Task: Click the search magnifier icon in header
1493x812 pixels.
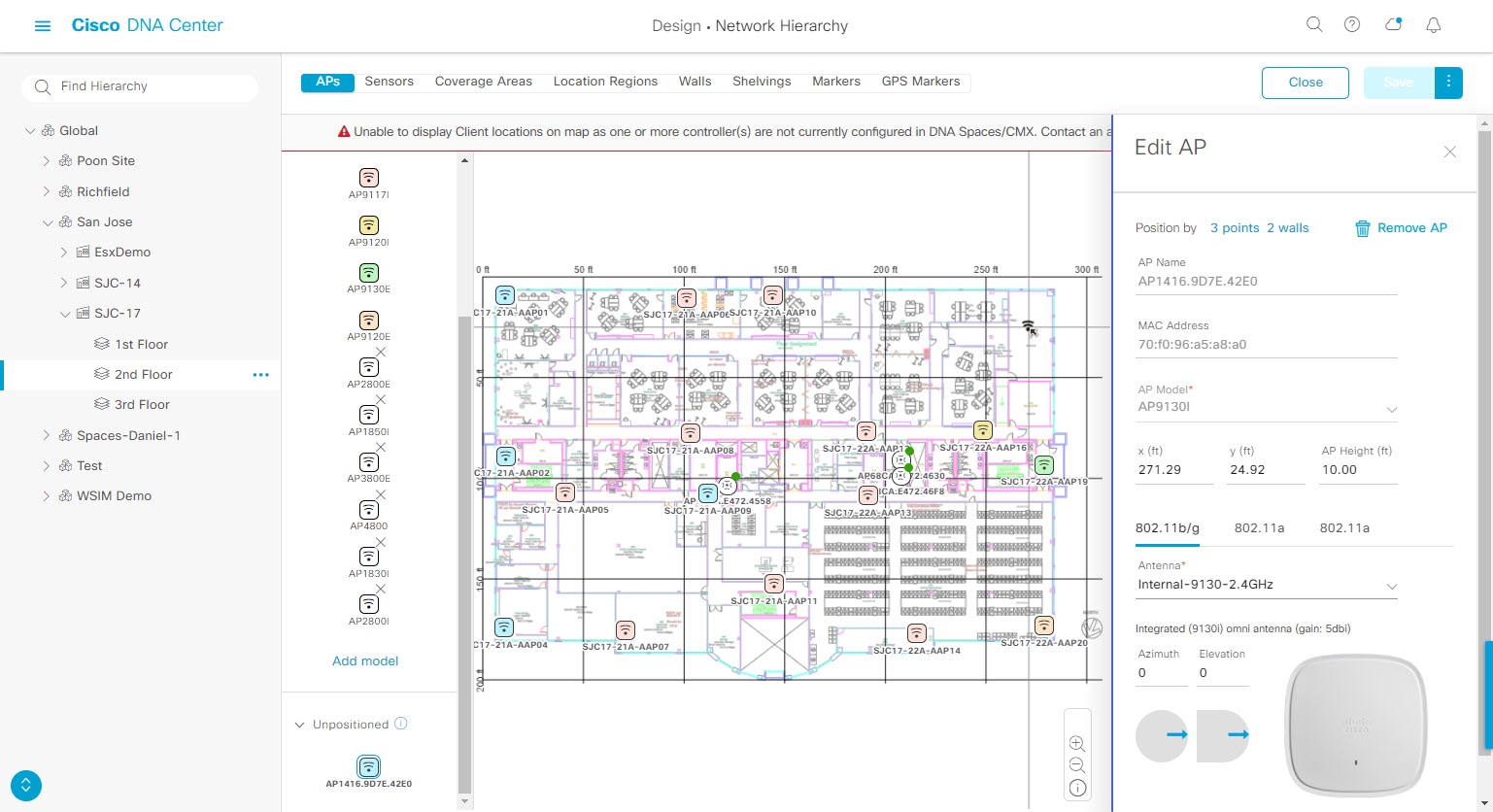Action: [1314, 25]
